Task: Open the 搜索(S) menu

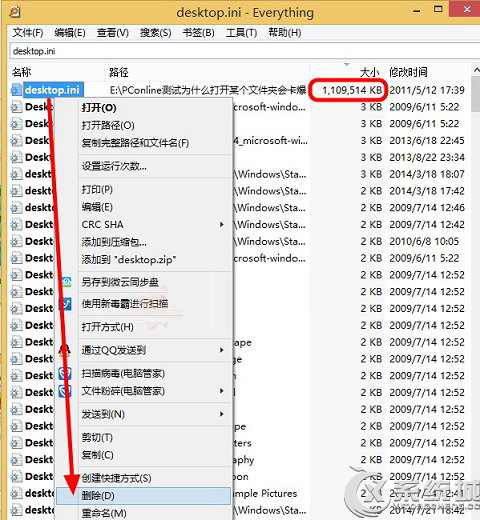Action: [156, 33]
